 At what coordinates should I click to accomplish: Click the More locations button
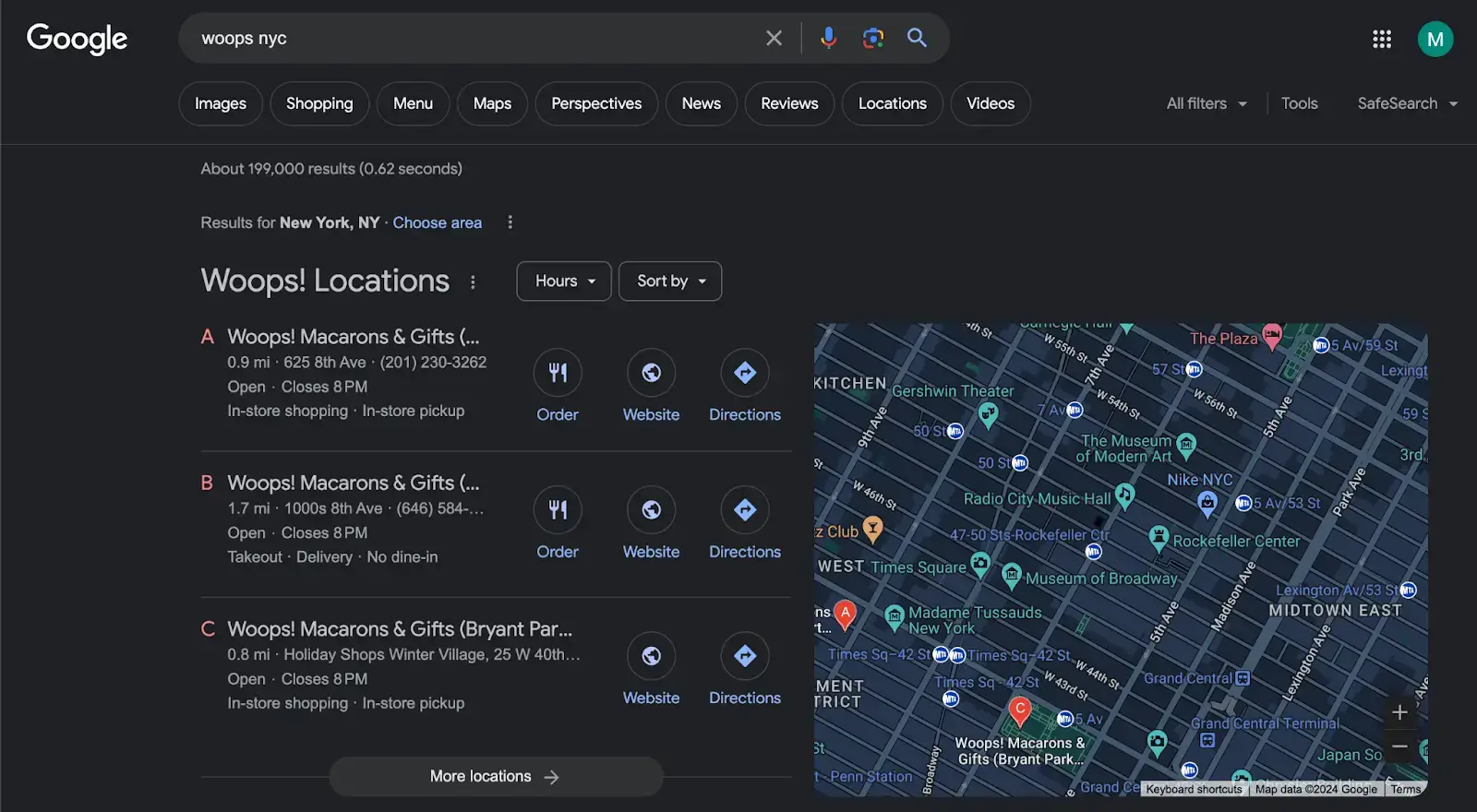point(496,777)
